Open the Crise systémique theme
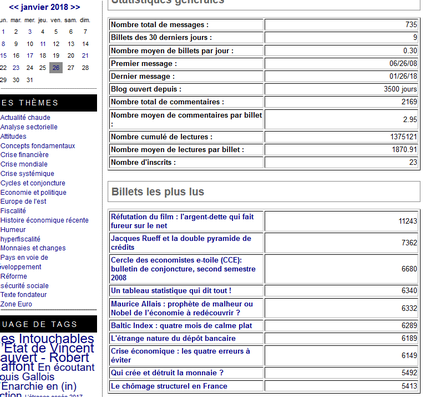Screen dimensions: 425x397 tap(27, 173)
